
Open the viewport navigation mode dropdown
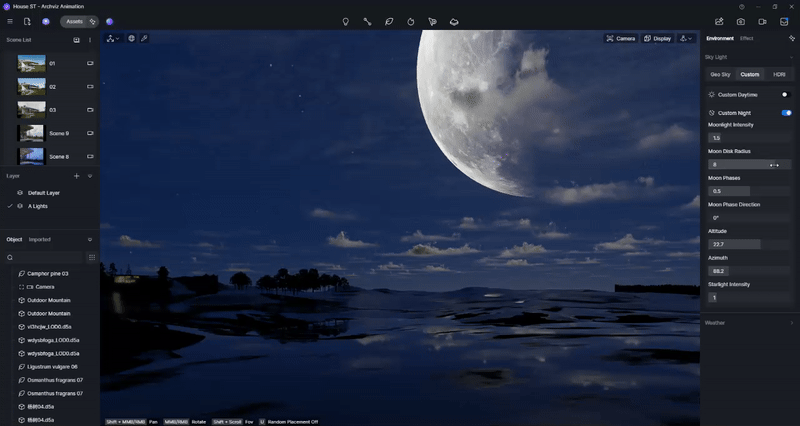point(686,38)
